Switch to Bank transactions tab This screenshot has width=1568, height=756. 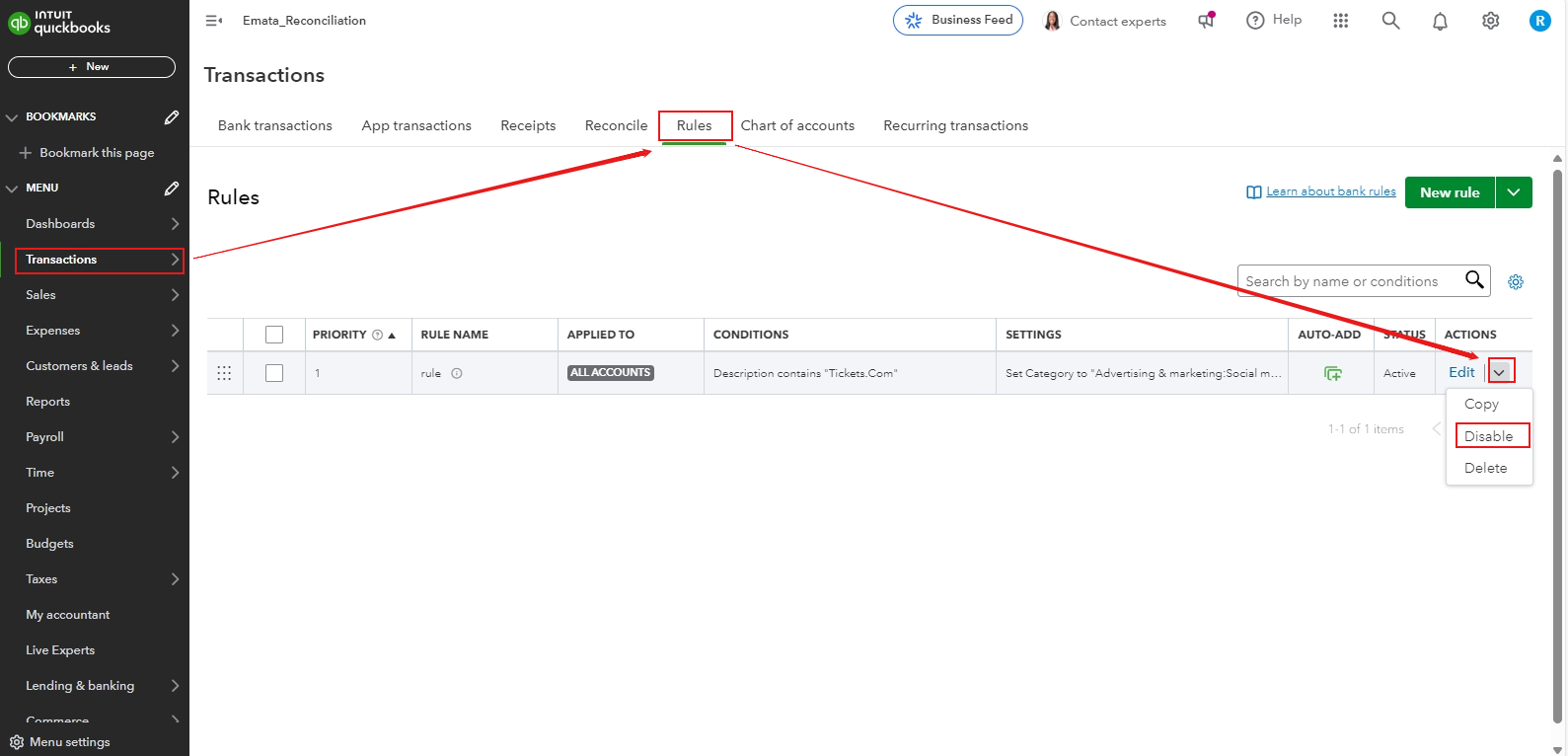(x=275, y=125)
